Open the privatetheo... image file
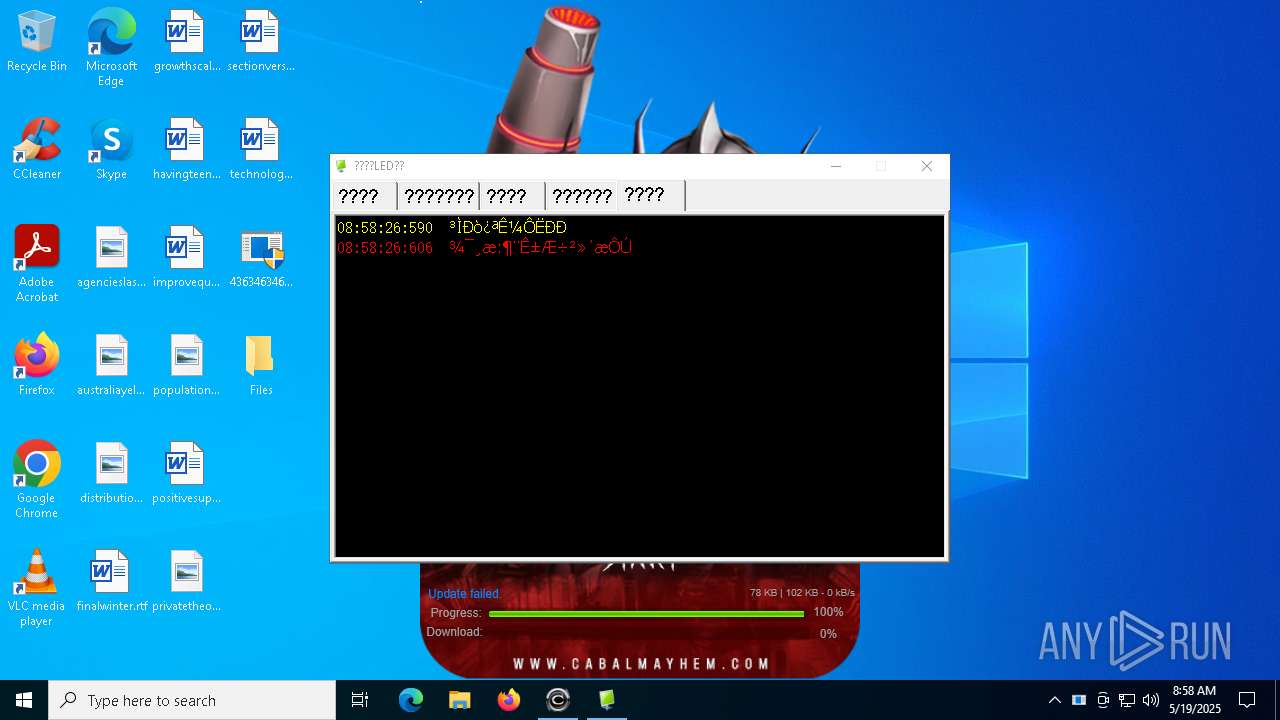This screenshot has height=720, width=1280. (x=186, y=581)
